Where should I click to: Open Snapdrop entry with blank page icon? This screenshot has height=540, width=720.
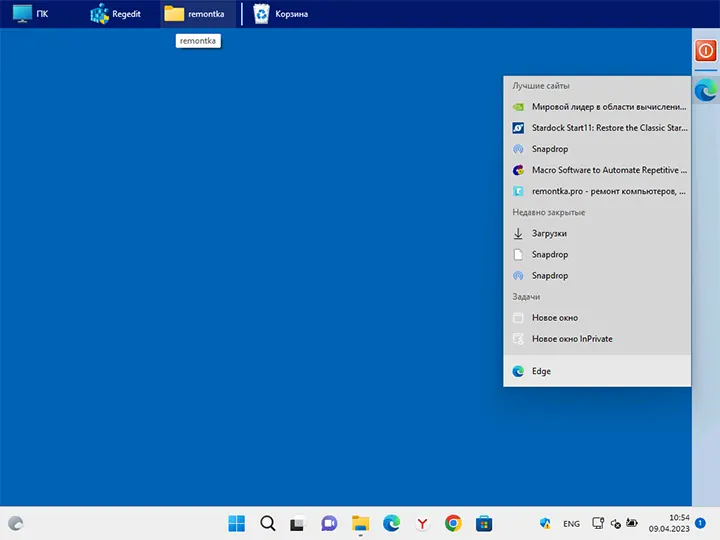point(597,254)
